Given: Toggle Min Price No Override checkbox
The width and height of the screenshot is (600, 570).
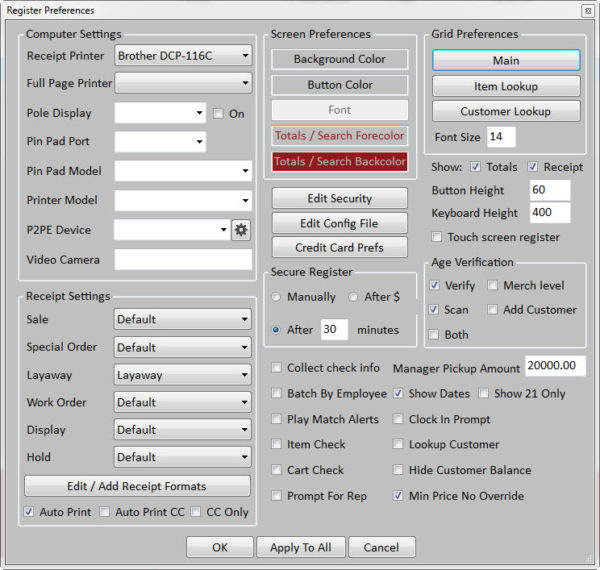Looking at the screenshot, I should 399,495.
